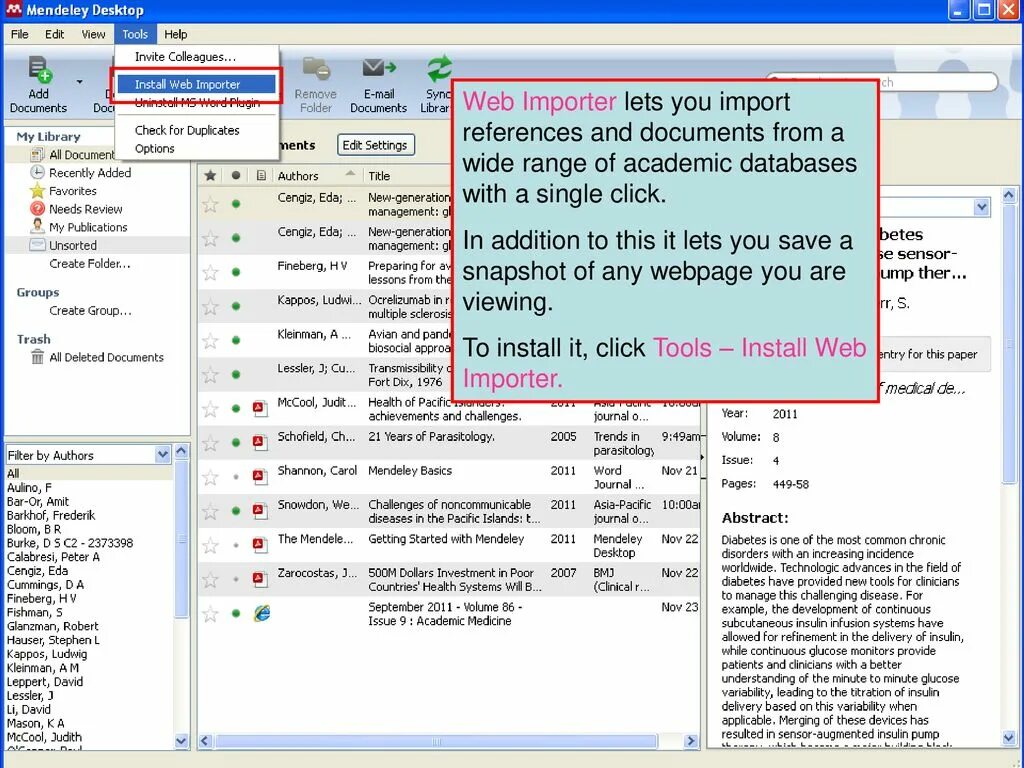
Task: Click web page icon for Academic Medicine row
Action: [262, 613]
